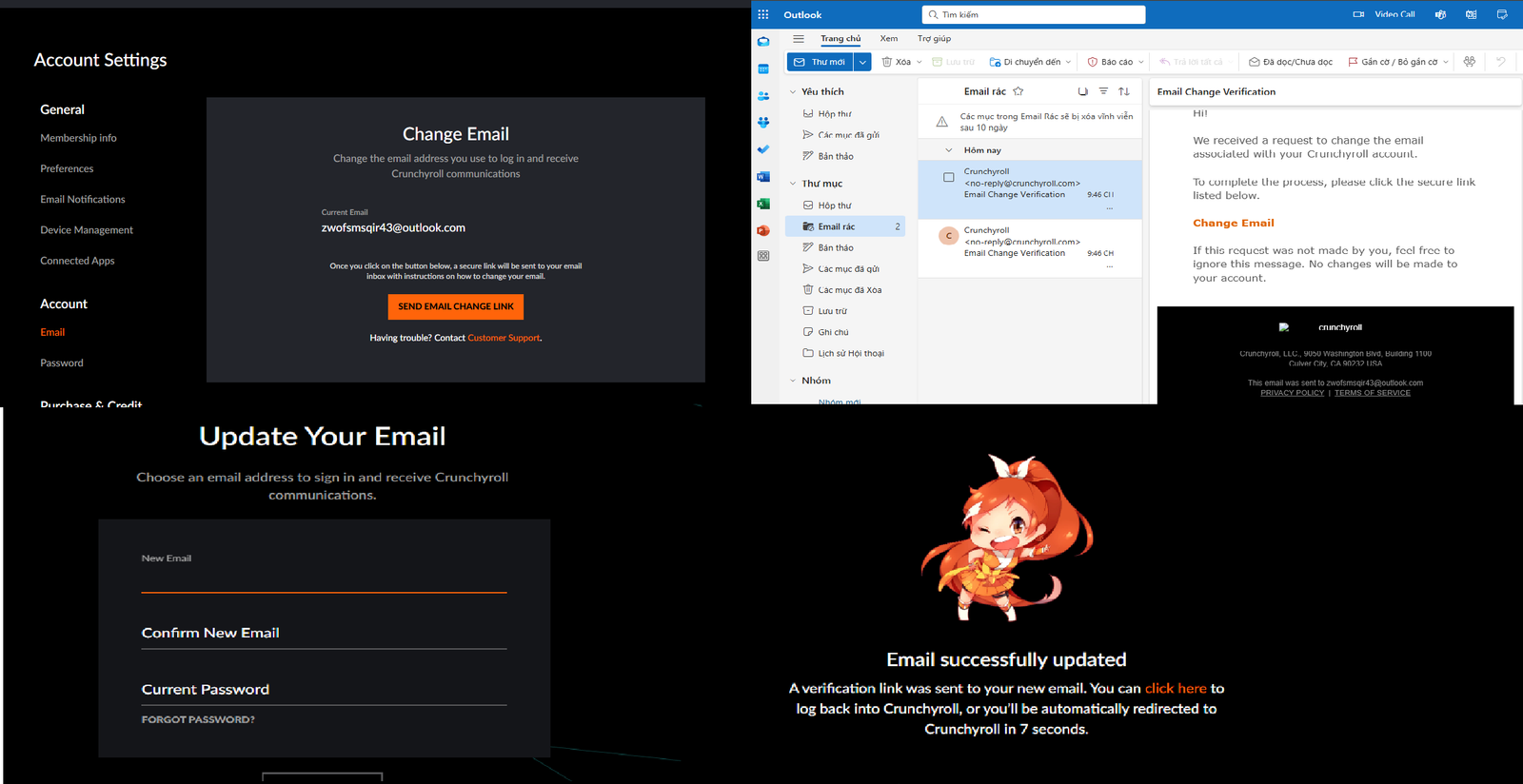Open the Outlook app launcher grid
1523x784 pixels.
[x=763, y=14]
